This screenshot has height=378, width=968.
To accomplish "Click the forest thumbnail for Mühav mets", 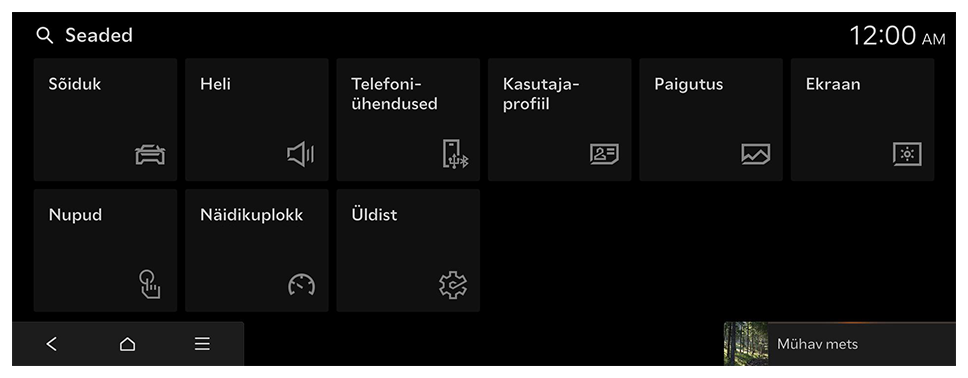I will pyautogui.click(x=746, y=343).
